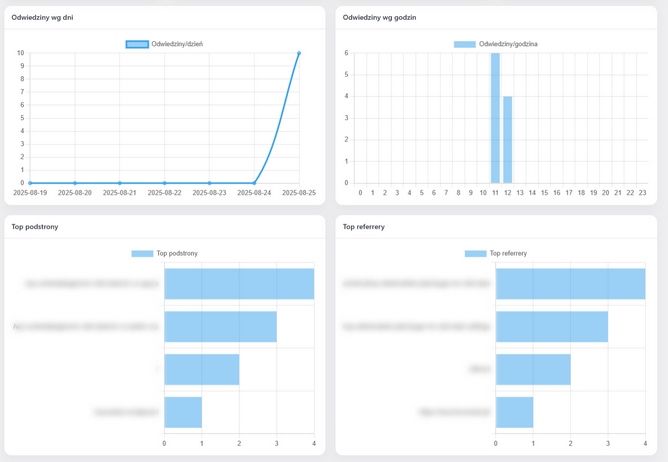Click the line chart point for 2025-08-25
This screenshot has width=668, height=462.
[x=299, y=53]
